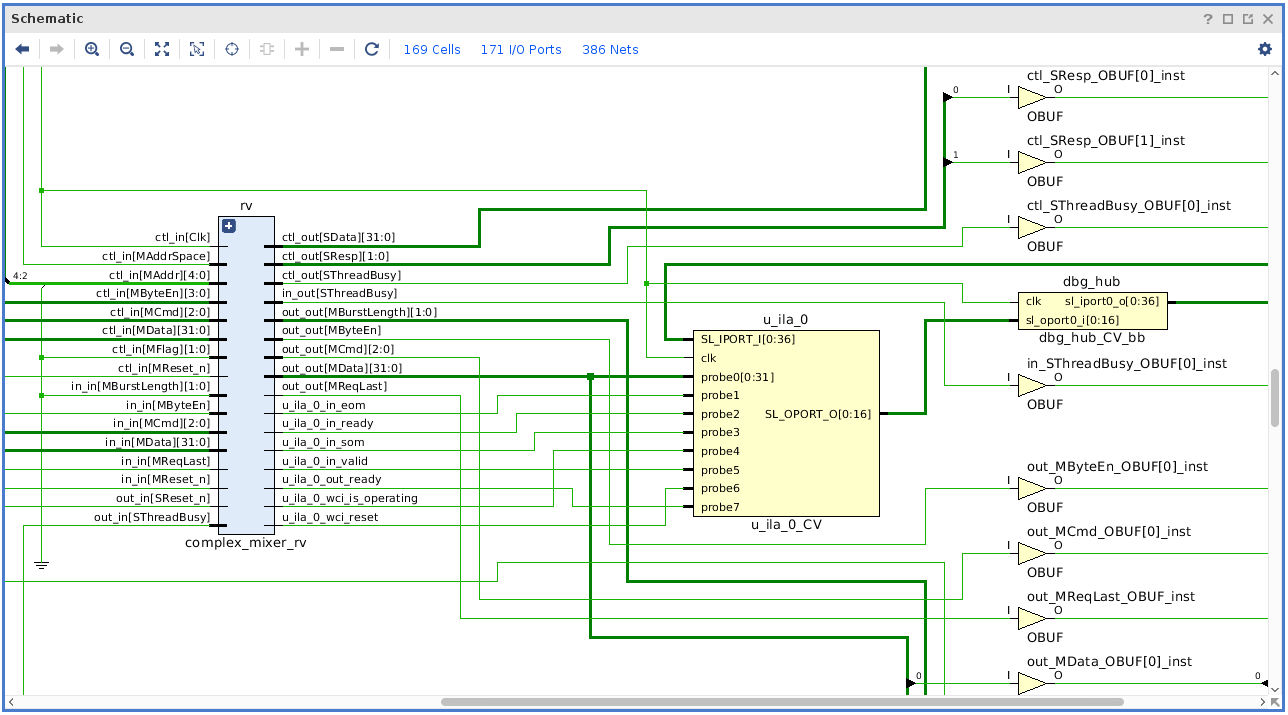The height and width of the screenshot is (715, 1288).
Task: Open the 171 I/O Ports link
Action: 521,49
